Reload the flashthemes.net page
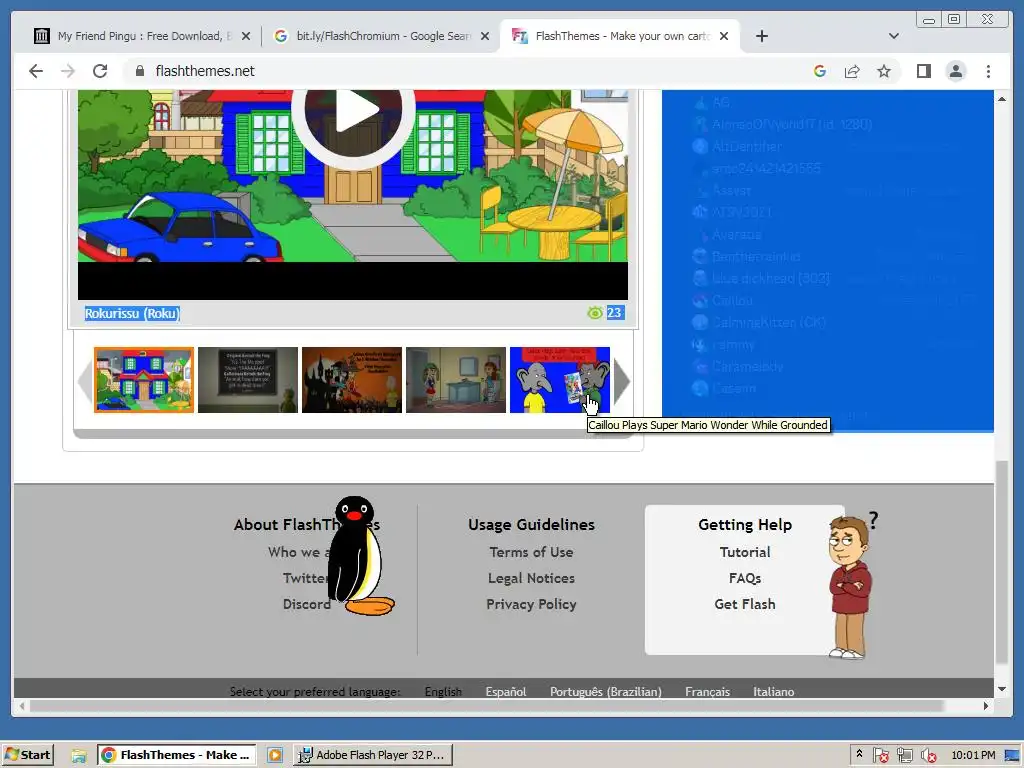This screenshot has width=1024, height=768. 100,71
